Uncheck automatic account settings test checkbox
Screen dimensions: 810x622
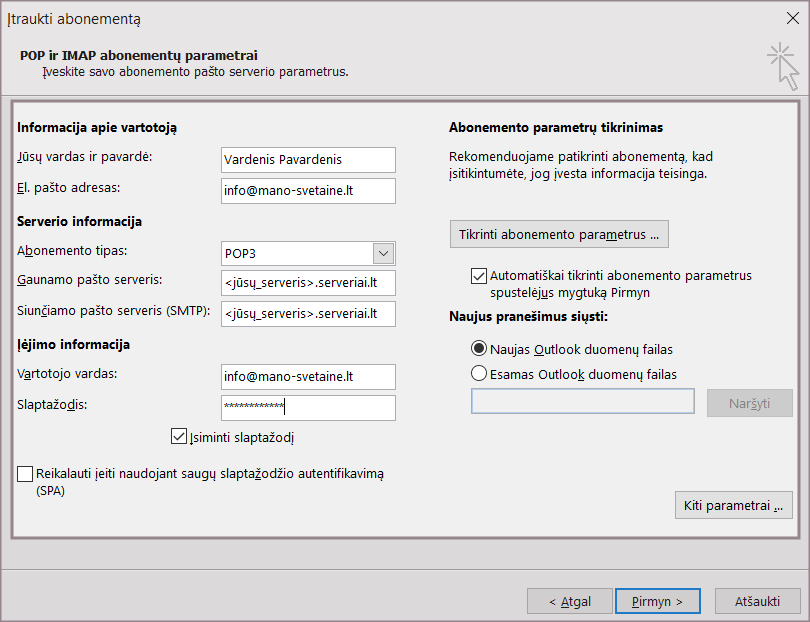(478, 275)
